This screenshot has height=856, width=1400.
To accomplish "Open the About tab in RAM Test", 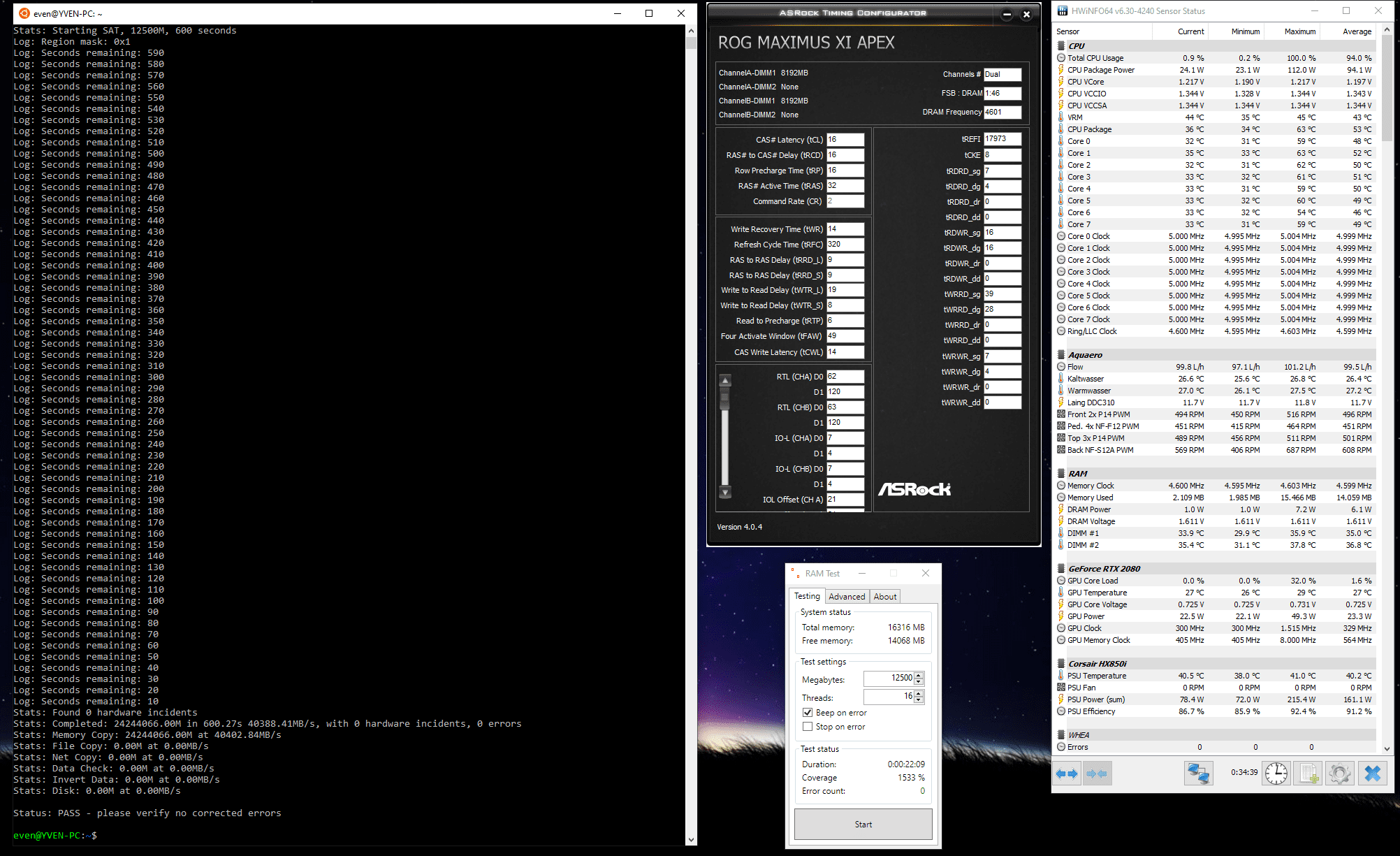I will coord(885,597).
